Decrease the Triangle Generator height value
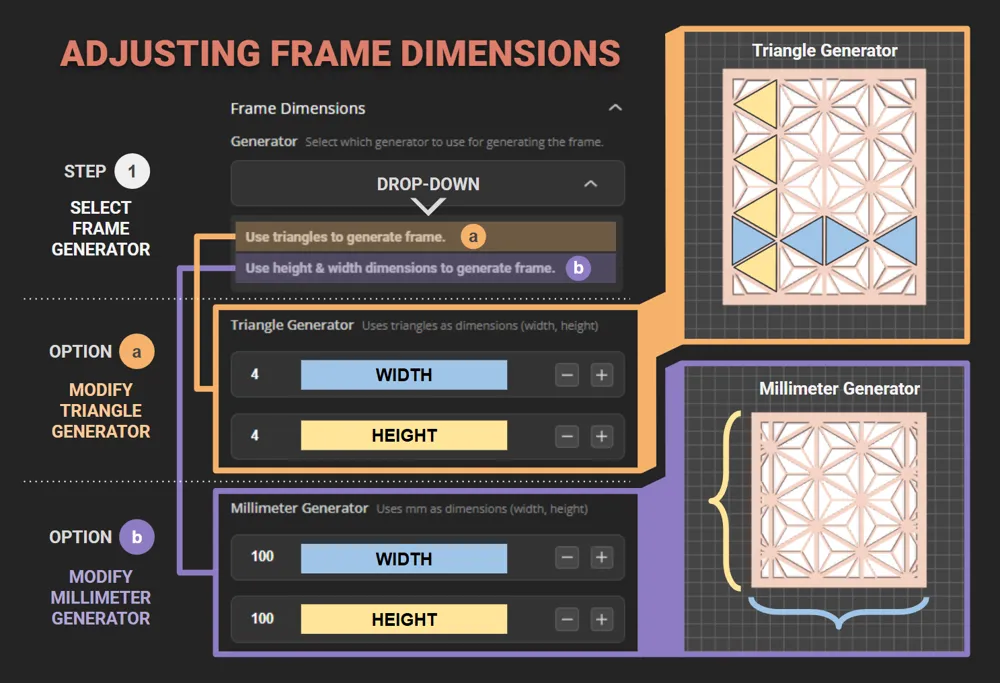Screen dimensions: 1000x683 pyautogui.click(x=567, y=436)
